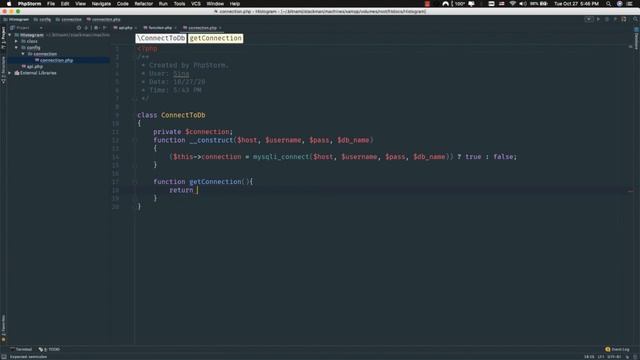This screenshot has width=640, height=360.
Task: Click the locate/scroll-from-source icon
Action: [x=79, y=28]
